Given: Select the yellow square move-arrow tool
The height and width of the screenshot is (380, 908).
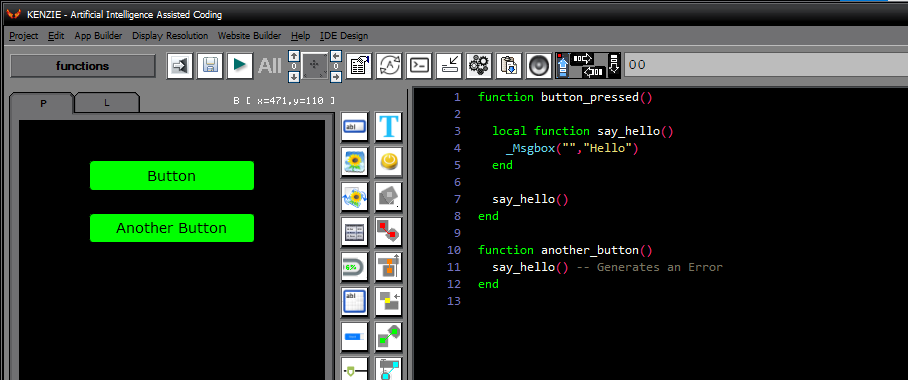Looking at the screenshot, I should [389, 302].
